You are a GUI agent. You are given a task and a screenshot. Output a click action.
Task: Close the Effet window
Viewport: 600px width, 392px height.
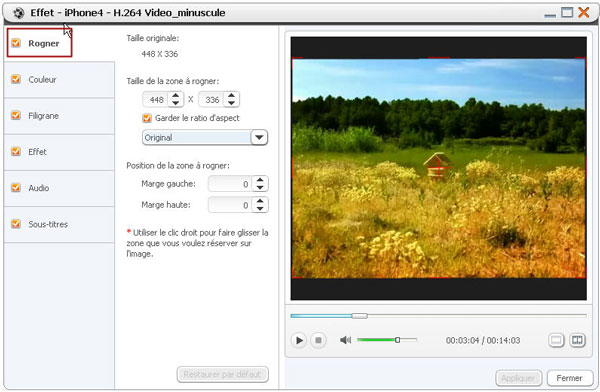click(584, 13)
